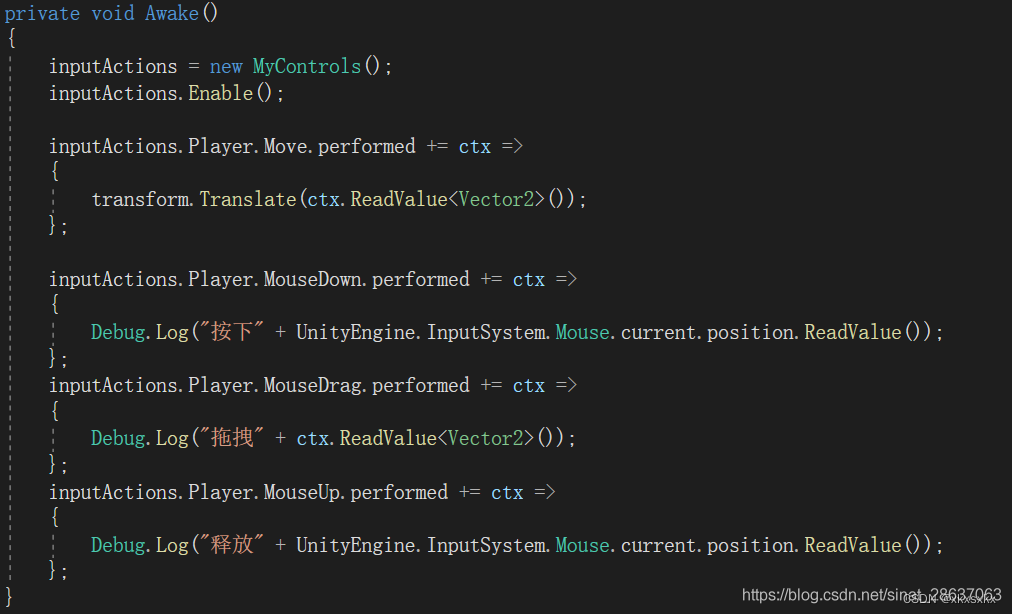Click 'ReadValue' in the 释放 log line

click(853, 546)
